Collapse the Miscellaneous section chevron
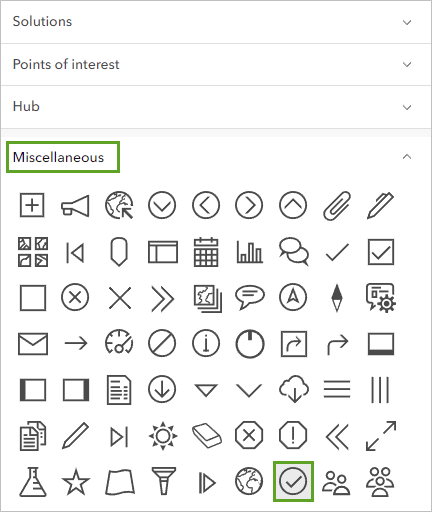 [407, 157]
